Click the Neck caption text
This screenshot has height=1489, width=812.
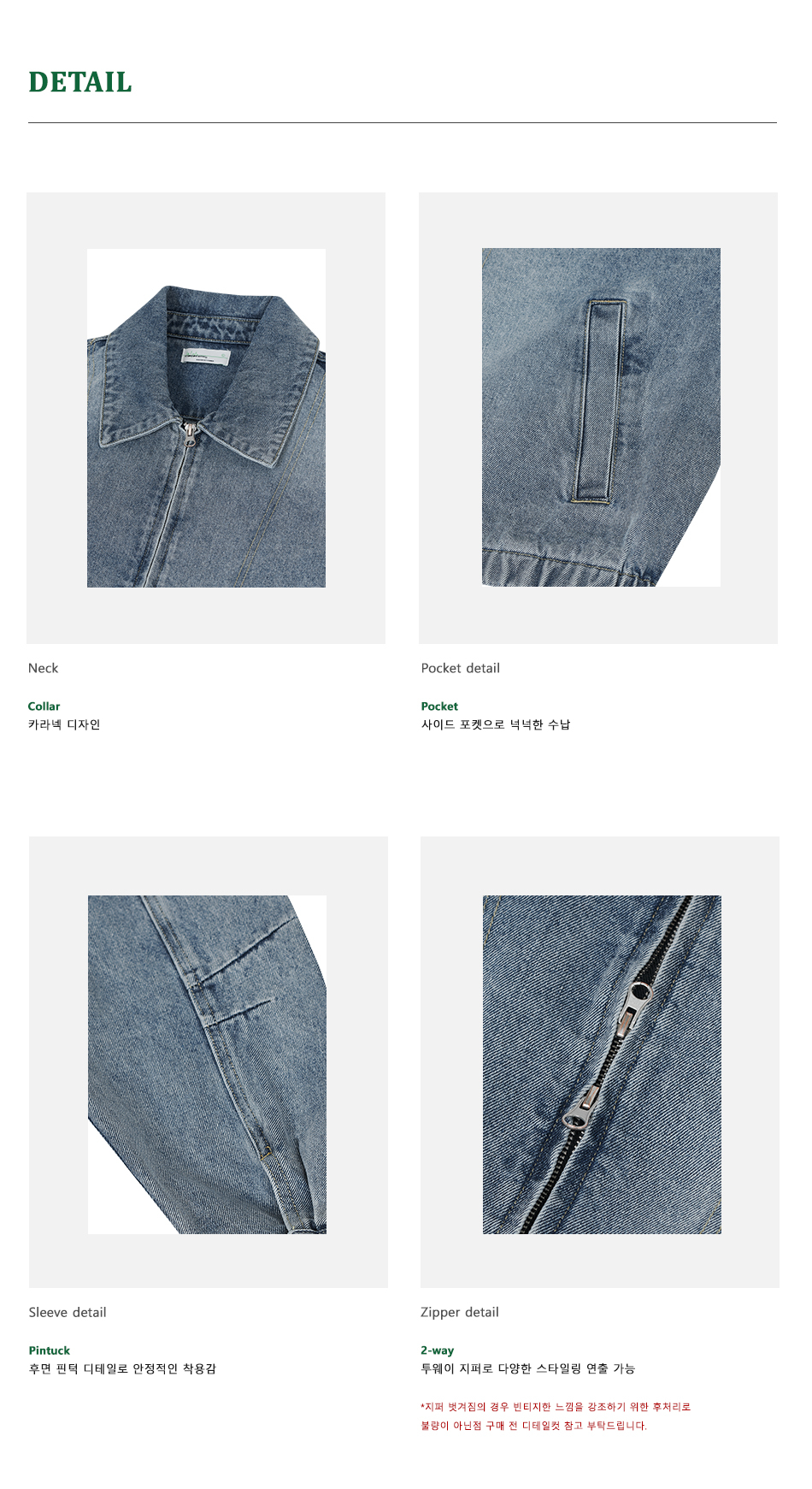coord(44,668)
